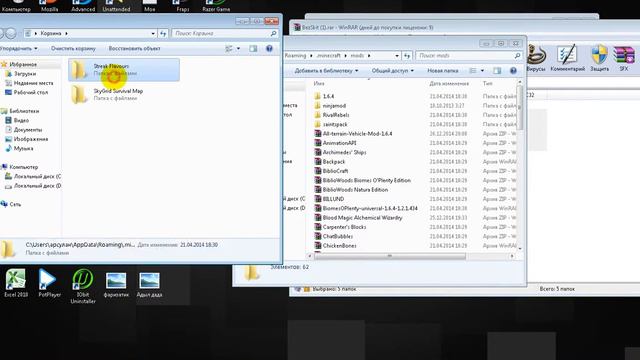Refresh the mods folder address bar
Viewport: 640px width, 360px height.
pyautogui.click(x=407, y=56)
